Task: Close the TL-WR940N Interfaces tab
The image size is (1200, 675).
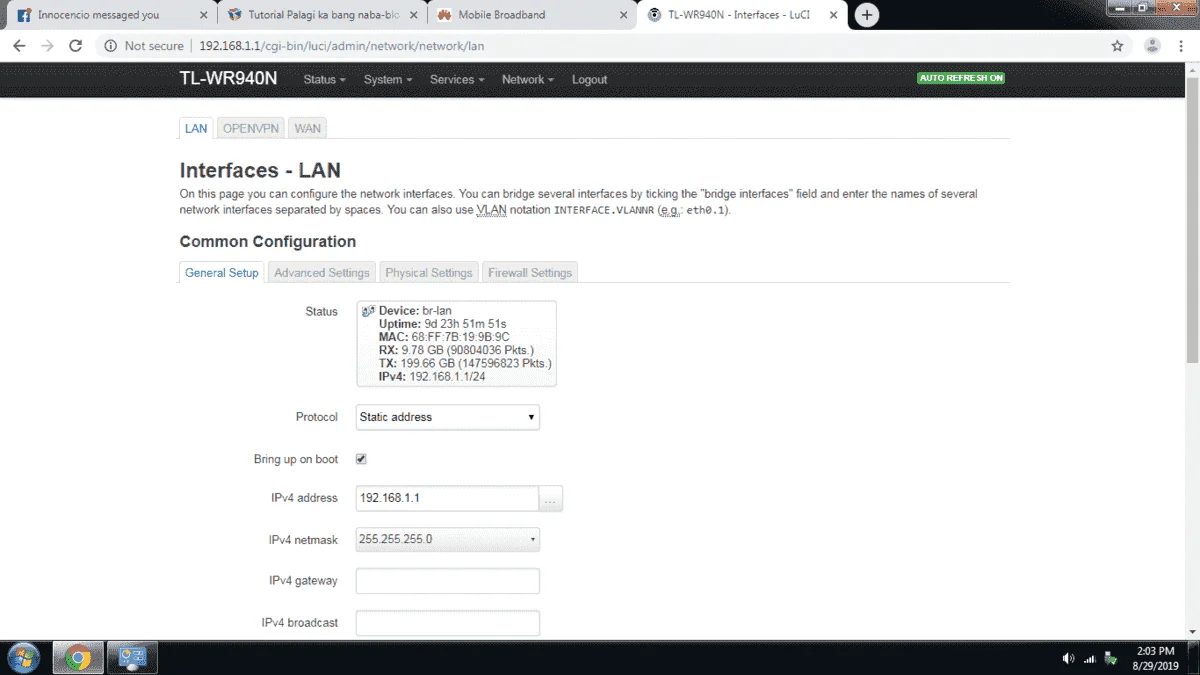Action: click(x=834, y=15)
